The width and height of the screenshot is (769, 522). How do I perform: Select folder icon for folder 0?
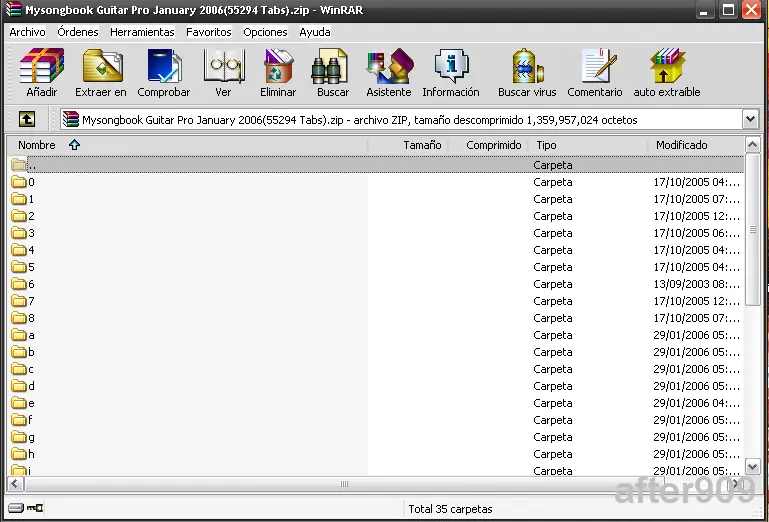point(19,182)
